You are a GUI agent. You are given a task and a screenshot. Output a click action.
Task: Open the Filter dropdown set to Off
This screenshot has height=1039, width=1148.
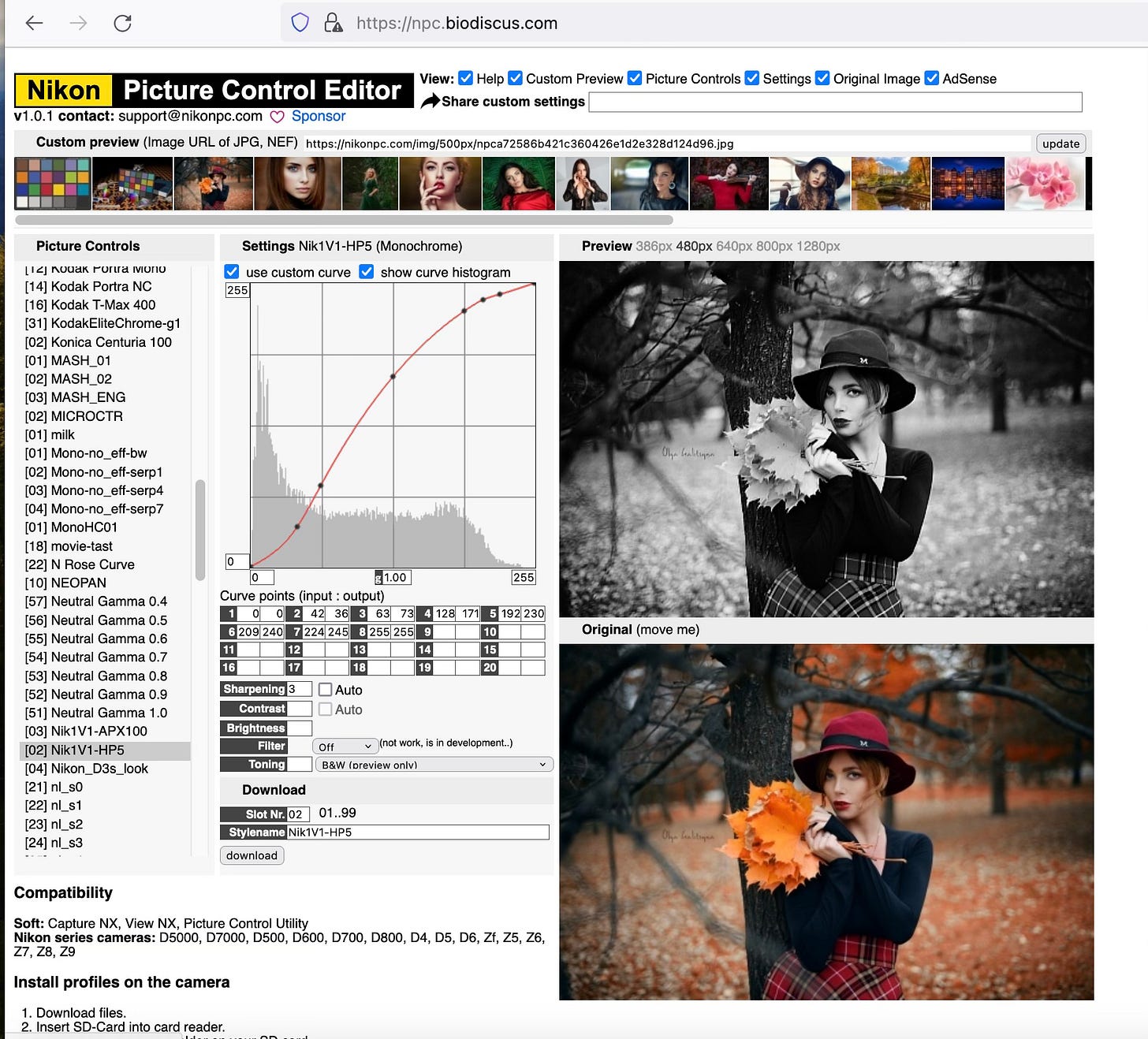(x=345, y=747)
